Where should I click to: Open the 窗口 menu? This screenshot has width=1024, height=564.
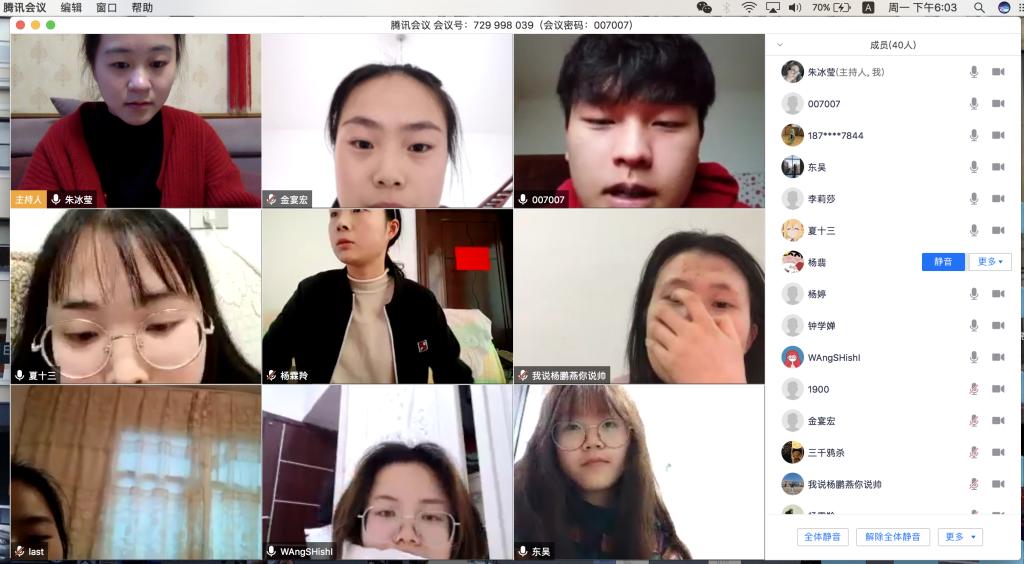pyautogui.click(x=106, y=8)
